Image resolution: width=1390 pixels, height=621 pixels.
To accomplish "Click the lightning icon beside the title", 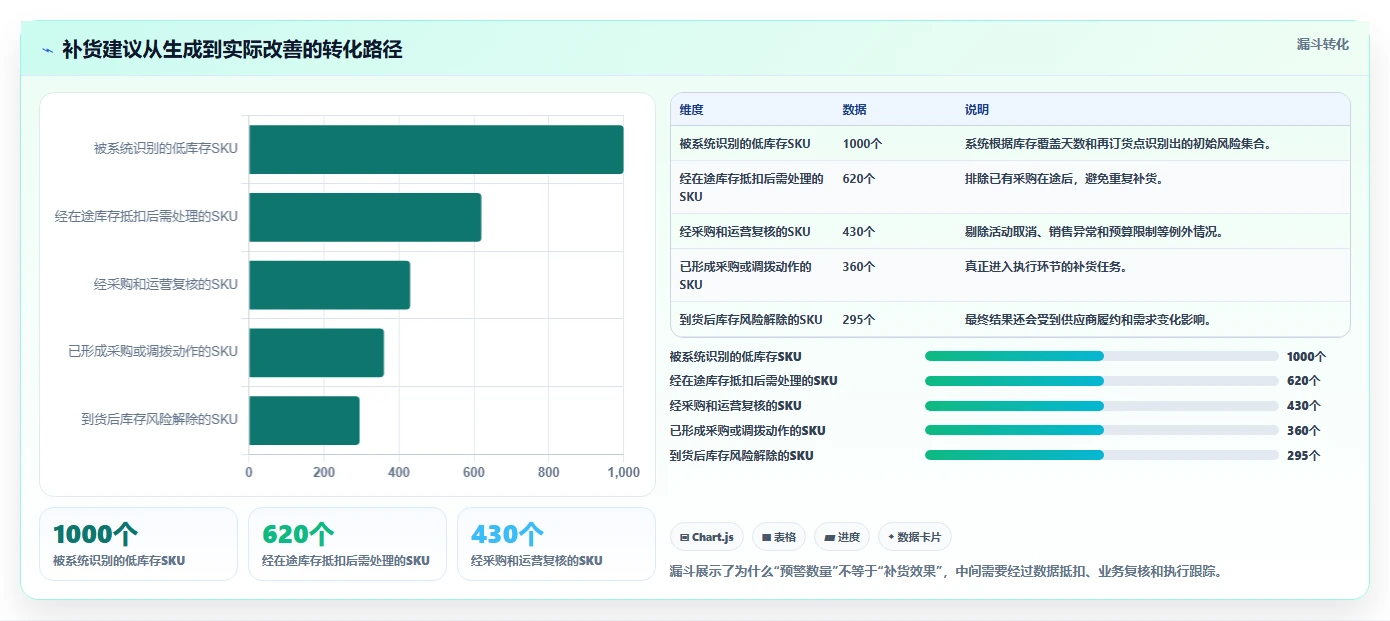I will pos(48,50).
